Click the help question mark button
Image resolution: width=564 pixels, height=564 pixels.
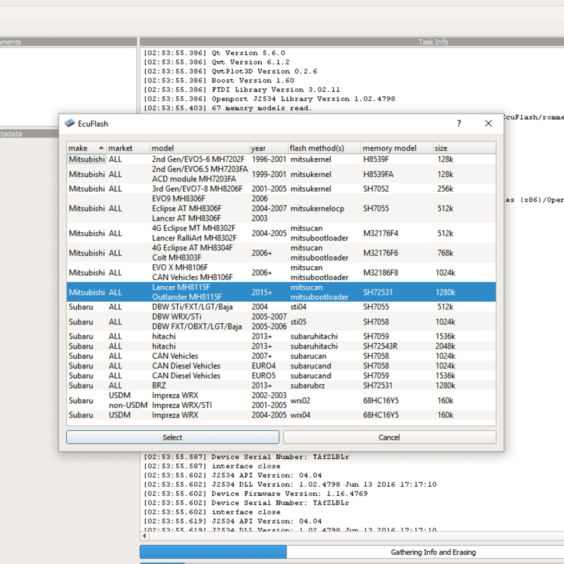459,123
